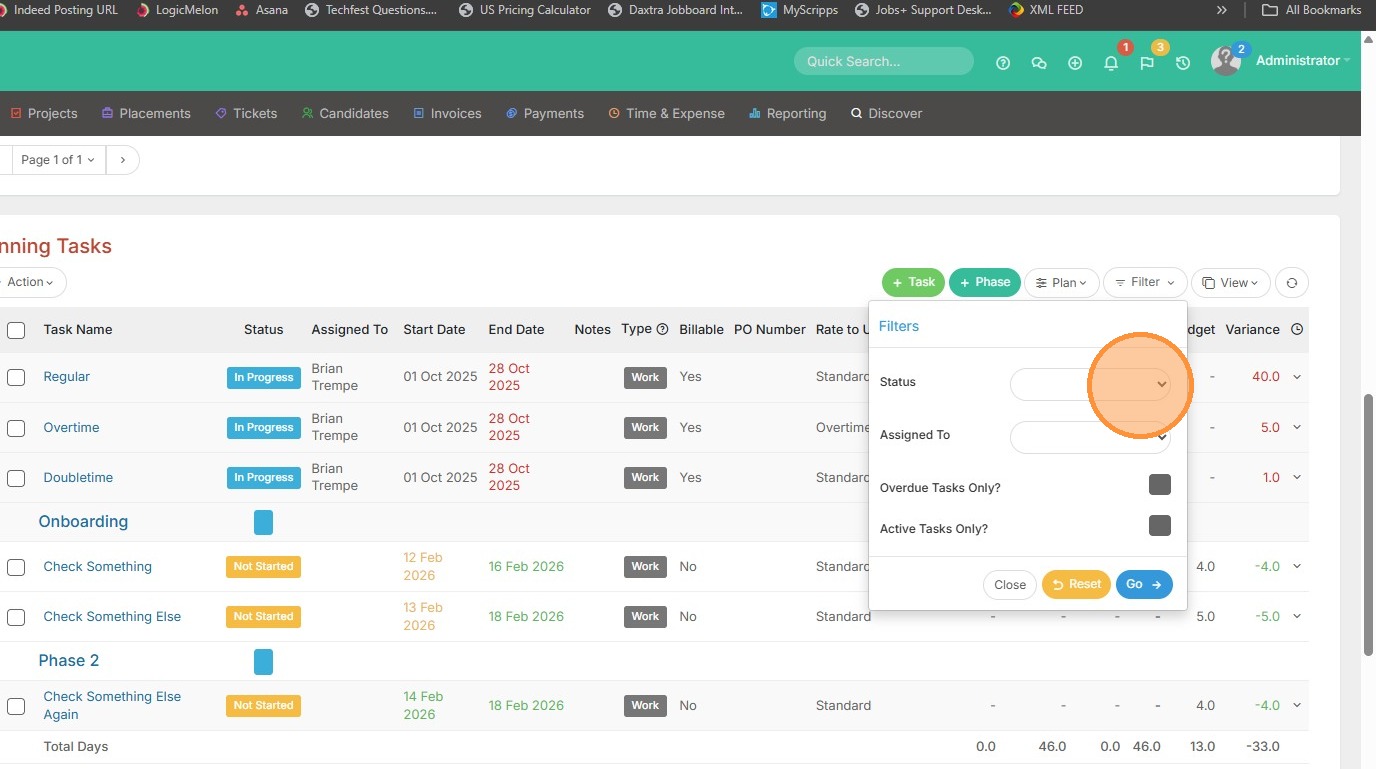Open the Status filter dropdown
This screenshot has height=769, width=1376.
coord(1090,384)
